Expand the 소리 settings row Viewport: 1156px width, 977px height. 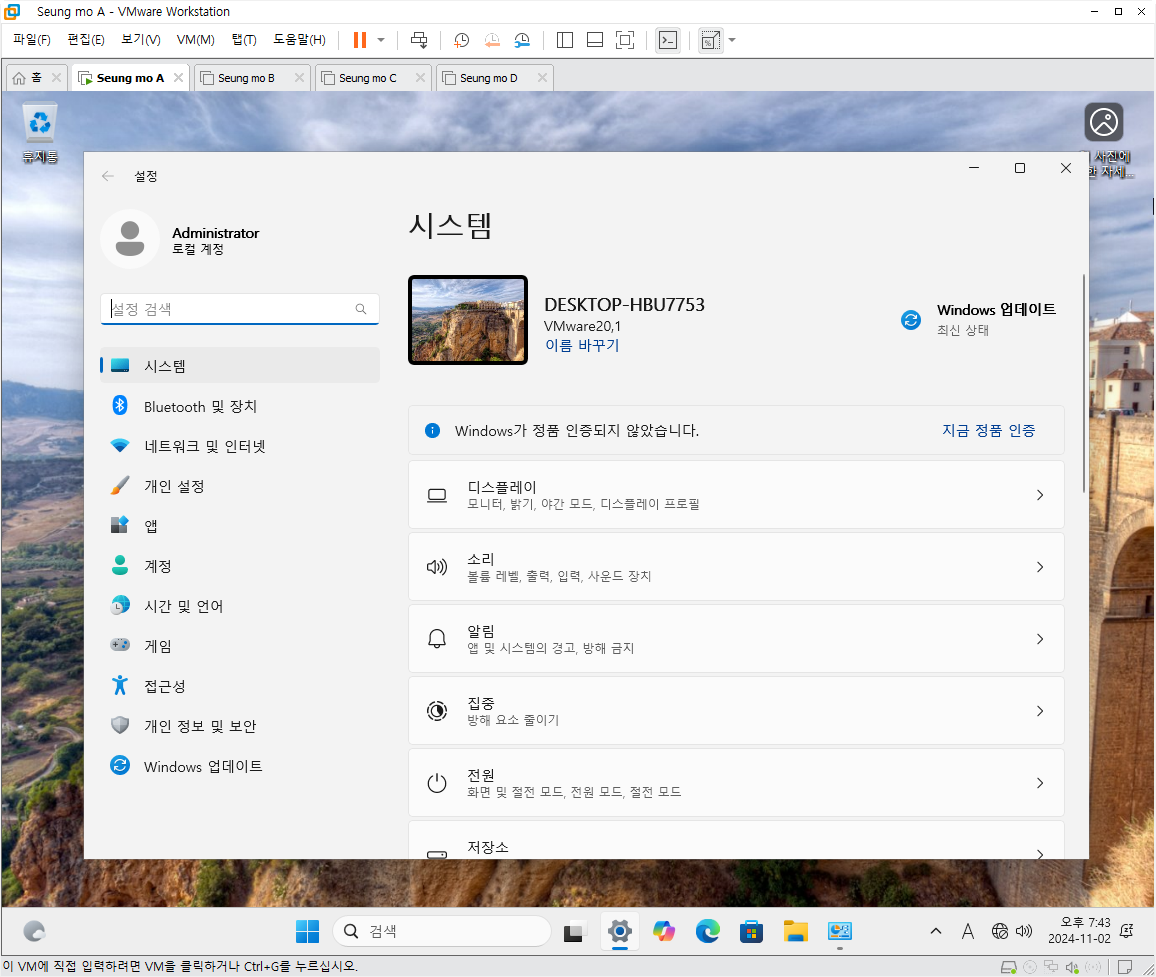tap(736, 567)
